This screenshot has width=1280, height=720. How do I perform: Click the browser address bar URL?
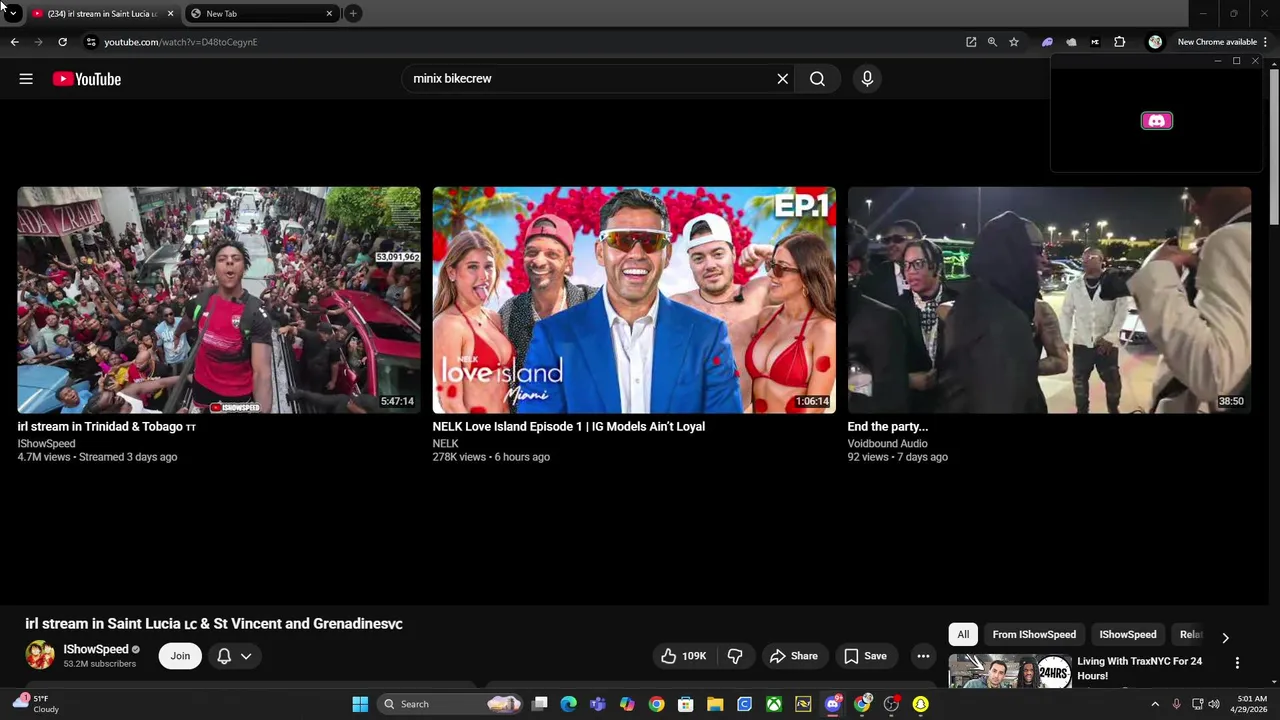tap(181, 42)
